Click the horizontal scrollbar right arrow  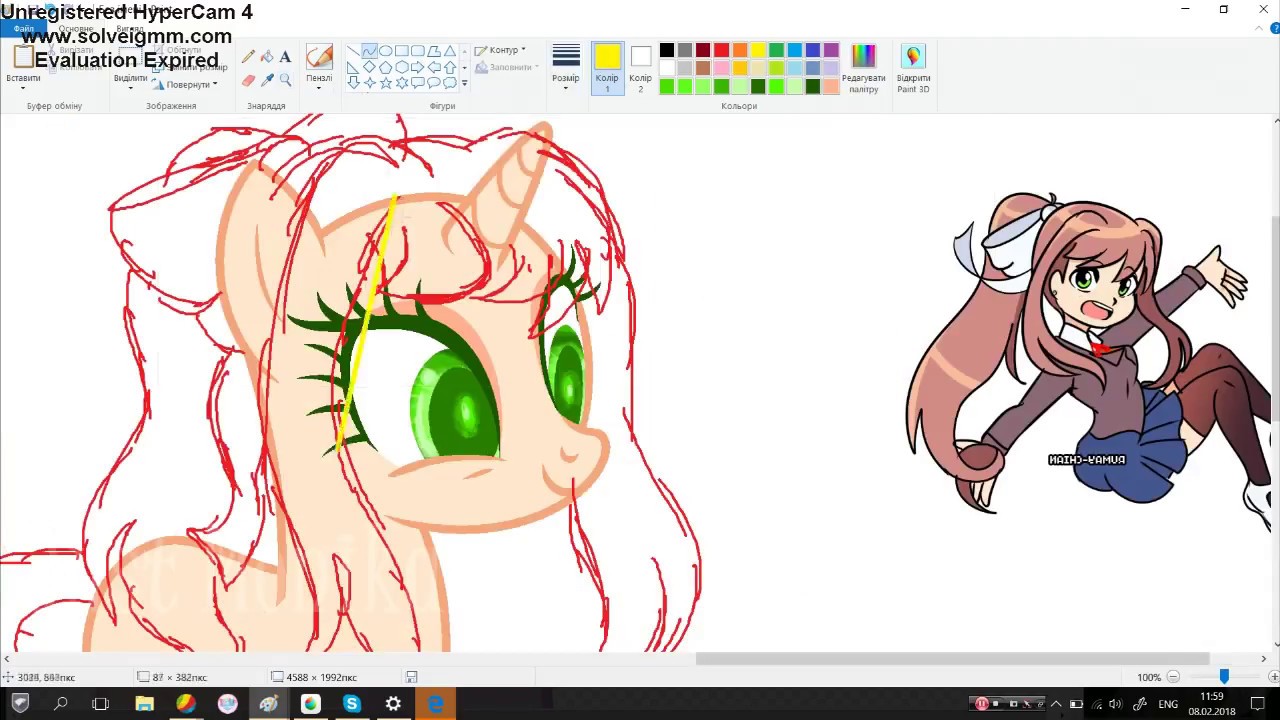(x=1263, y=658)
